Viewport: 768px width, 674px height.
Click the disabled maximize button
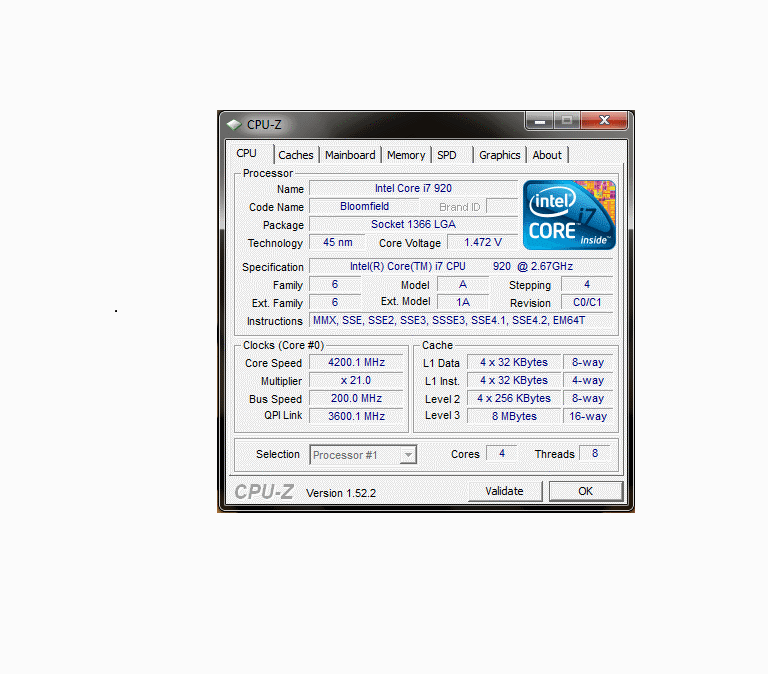click(567, 121)
